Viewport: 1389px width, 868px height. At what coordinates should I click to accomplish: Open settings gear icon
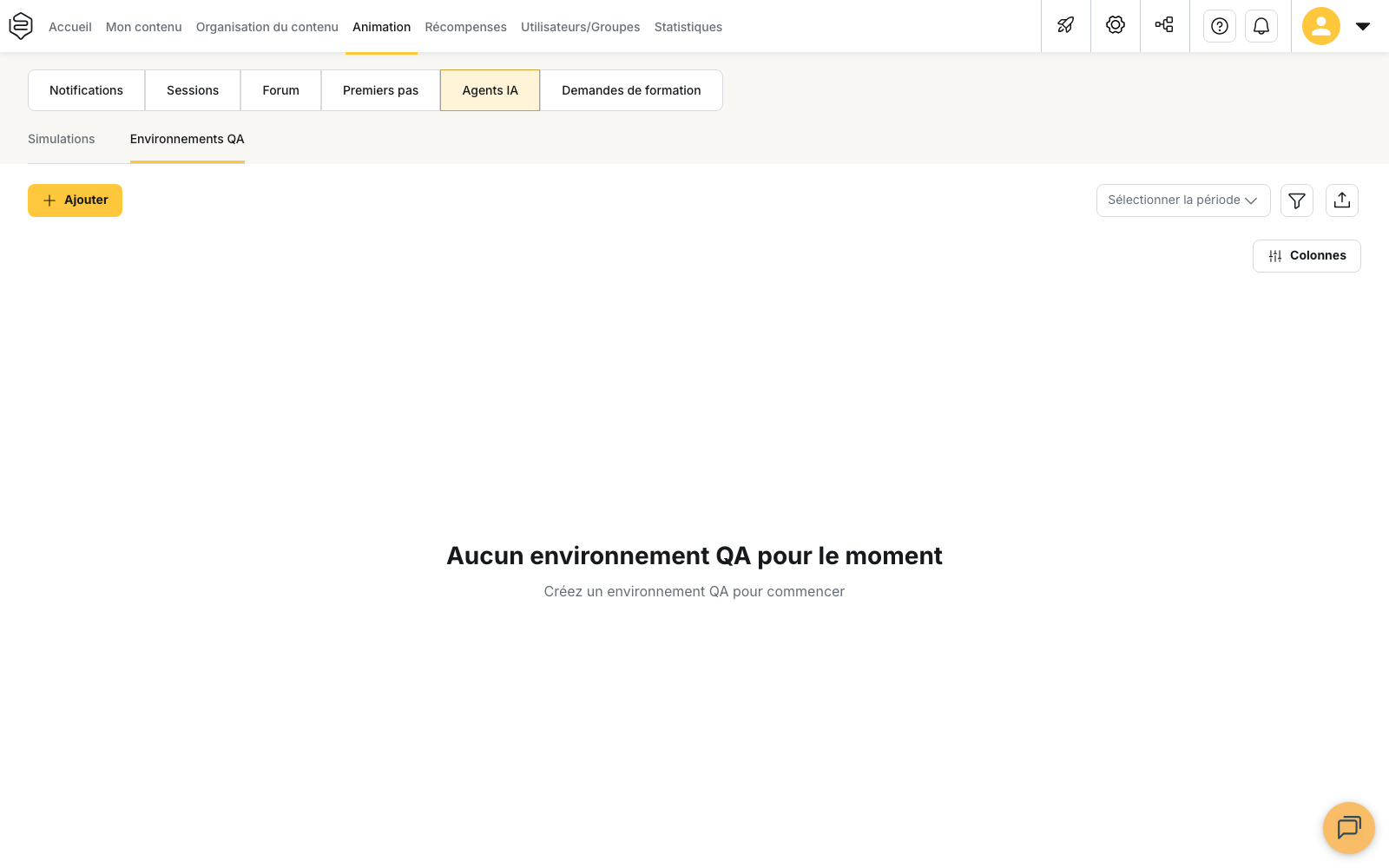1116,26
